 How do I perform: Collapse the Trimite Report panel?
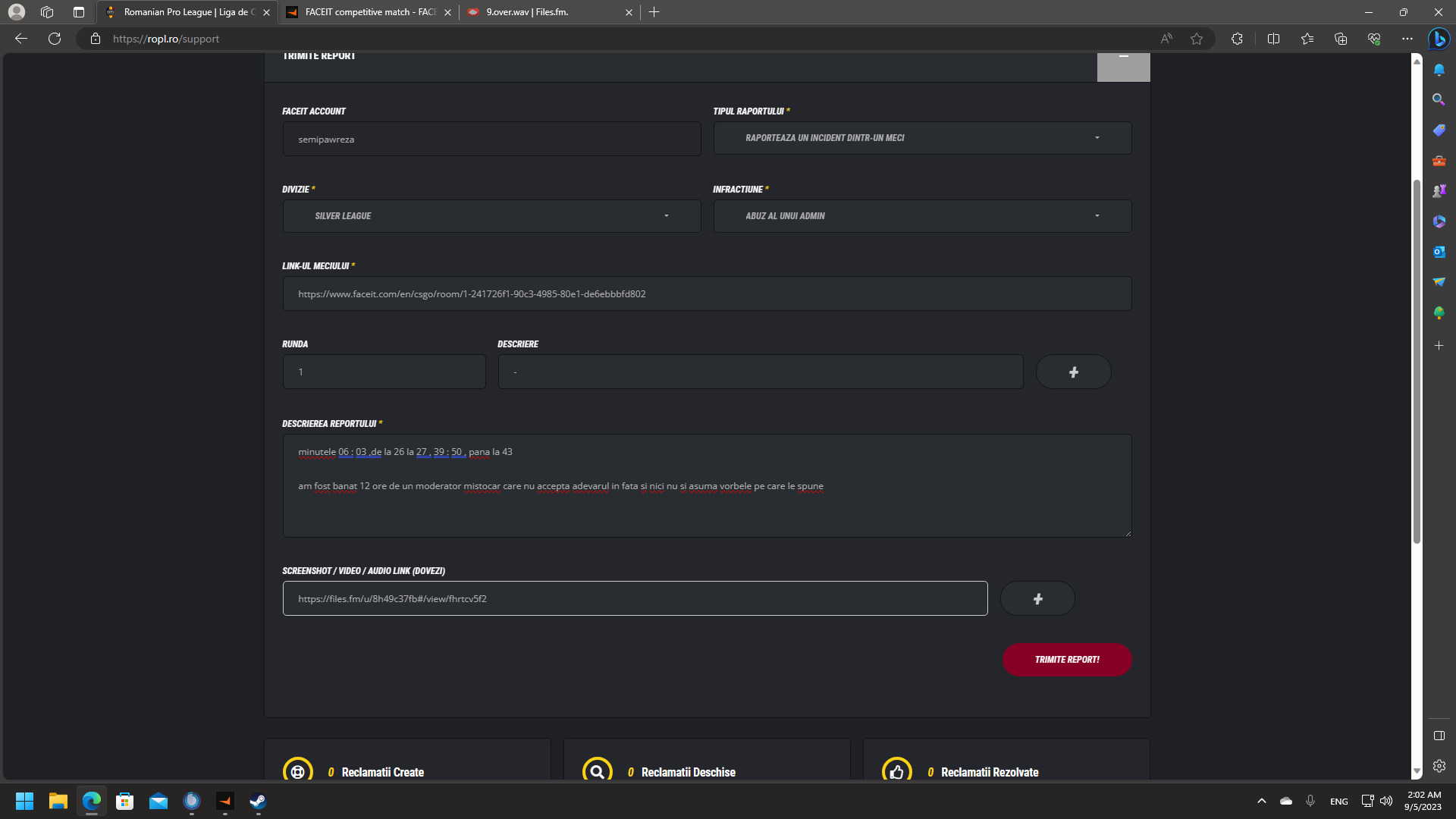pyautogui.click(x=1123, y=67)
